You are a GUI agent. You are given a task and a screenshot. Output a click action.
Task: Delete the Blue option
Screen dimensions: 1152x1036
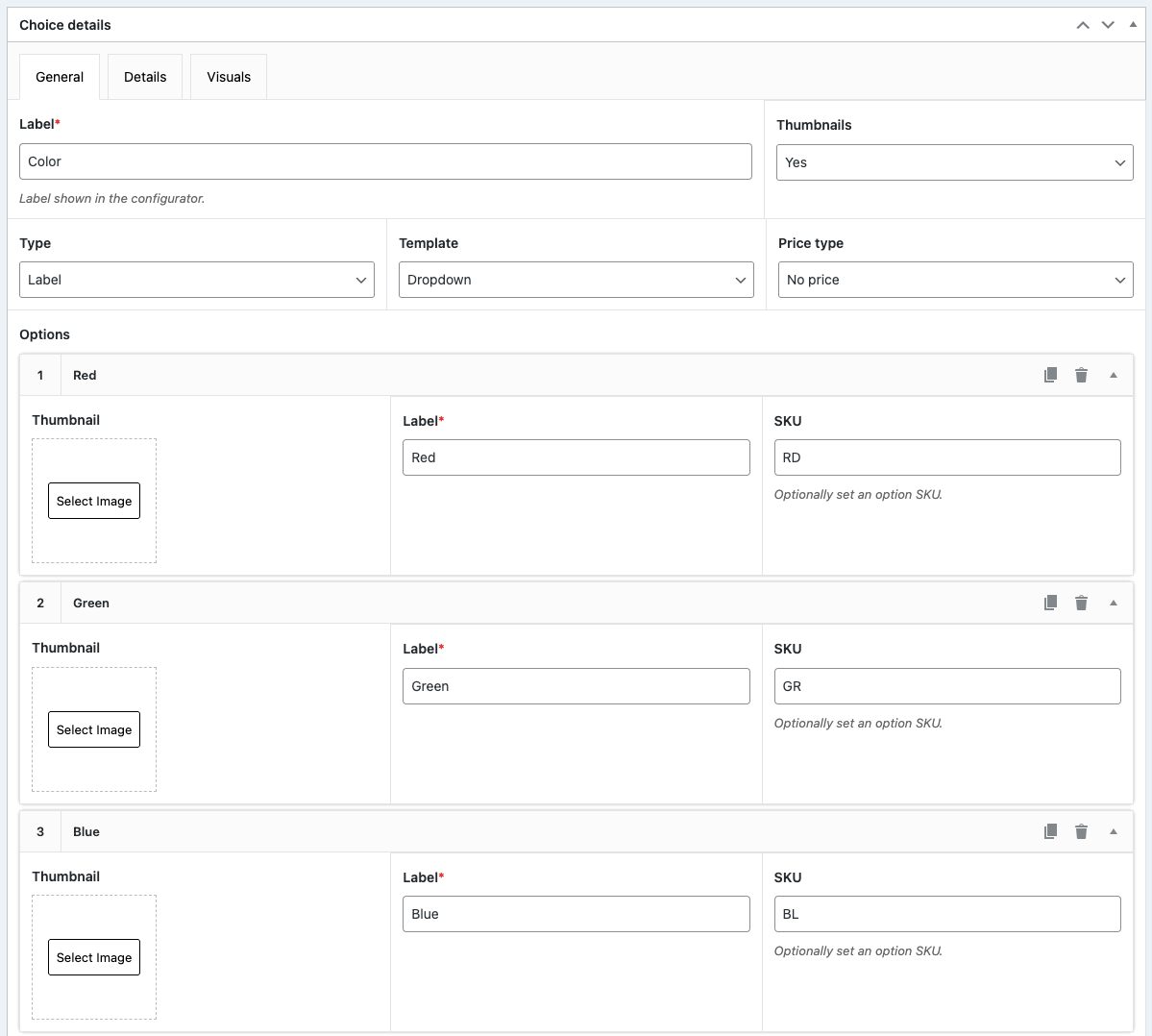pyautogui.click(x=1081, y=831)
